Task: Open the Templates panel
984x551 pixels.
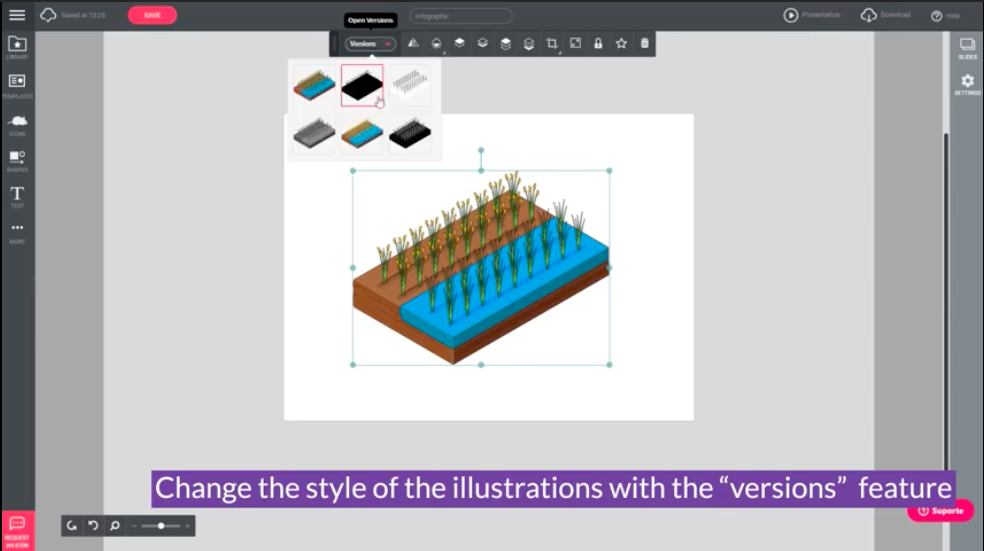Action: 17,84
